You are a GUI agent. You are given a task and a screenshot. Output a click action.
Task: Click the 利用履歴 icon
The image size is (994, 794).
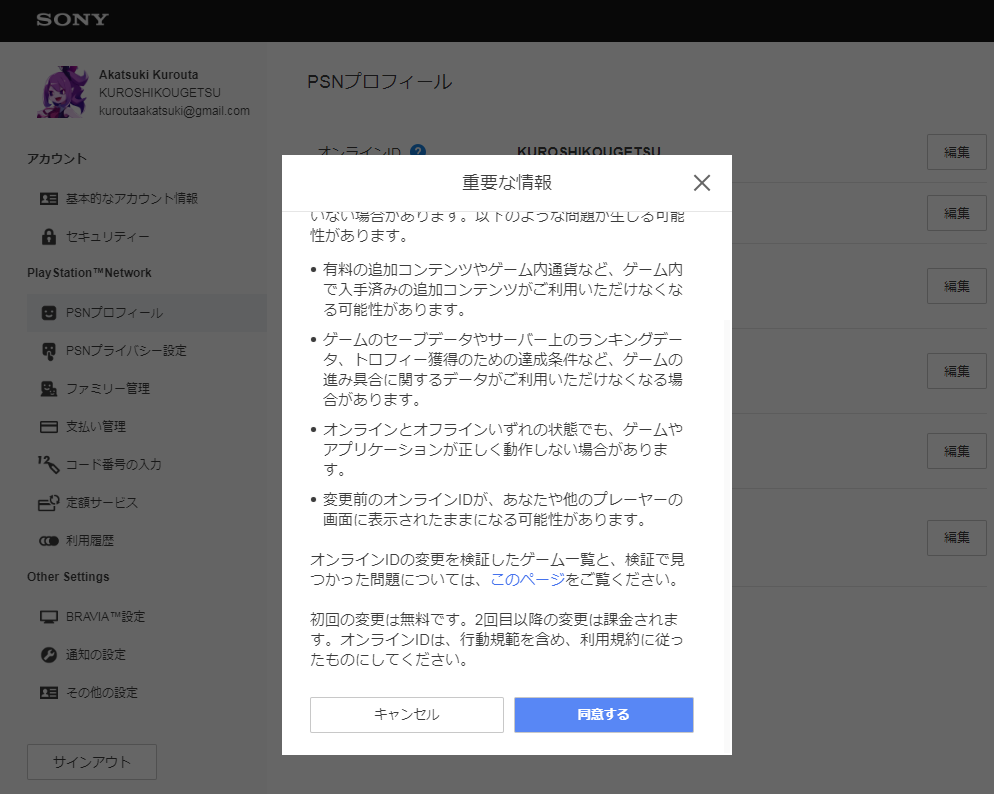[49, 541]
